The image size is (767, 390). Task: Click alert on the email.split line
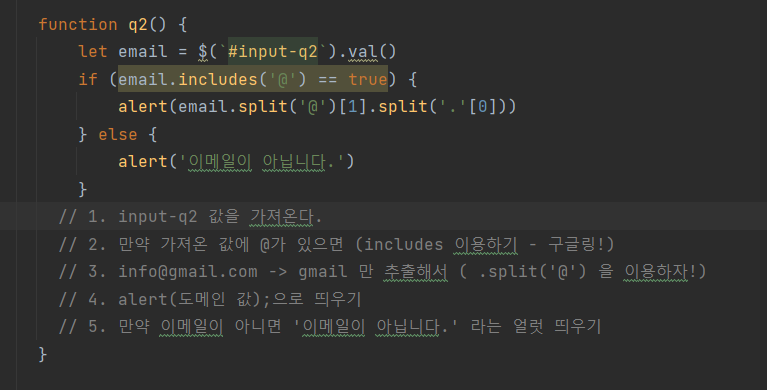(x=143, y=106)
